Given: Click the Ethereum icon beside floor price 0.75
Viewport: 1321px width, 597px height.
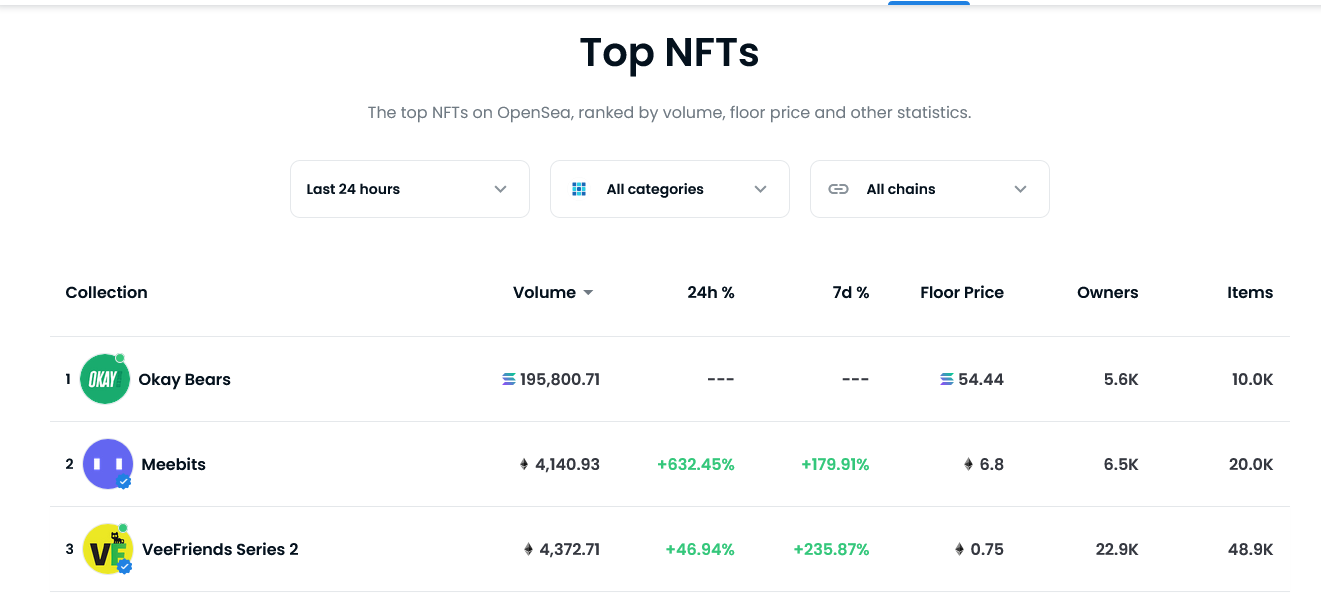Looking at the screenshot, I should [x=960, y=549].
